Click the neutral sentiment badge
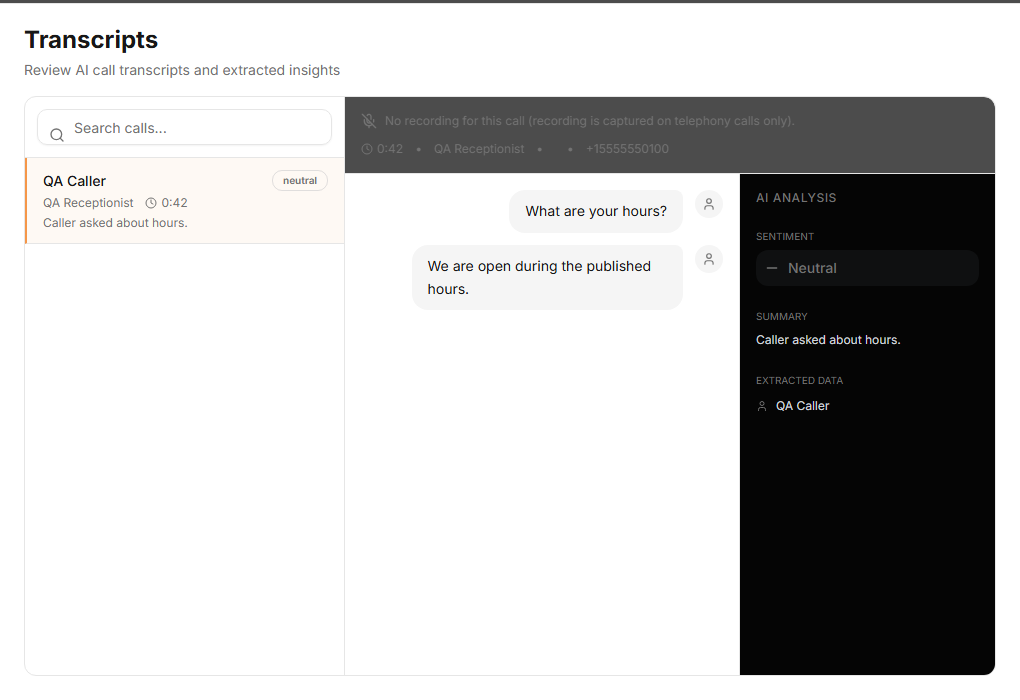 coord(300,181)
